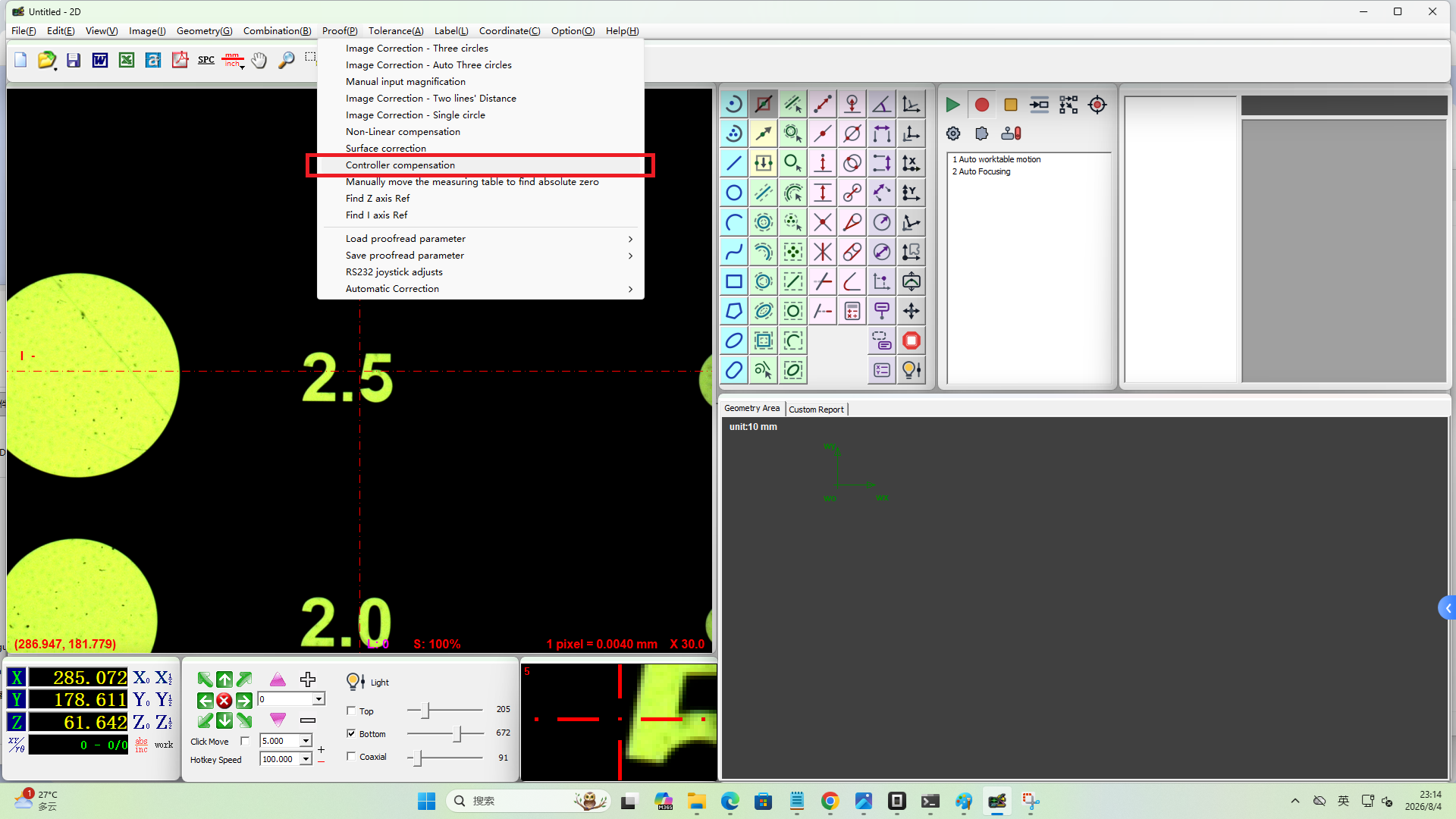
Task: Open the dropdown showing 0 beside arrows
Action: tap(318, 699)
